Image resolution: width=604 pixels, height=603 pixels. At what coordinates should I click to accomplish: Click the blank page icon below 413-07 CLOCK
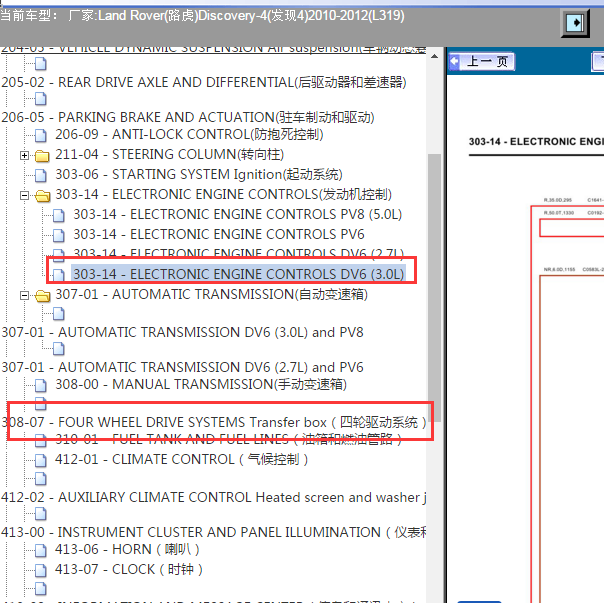click(x=40, y=589)
